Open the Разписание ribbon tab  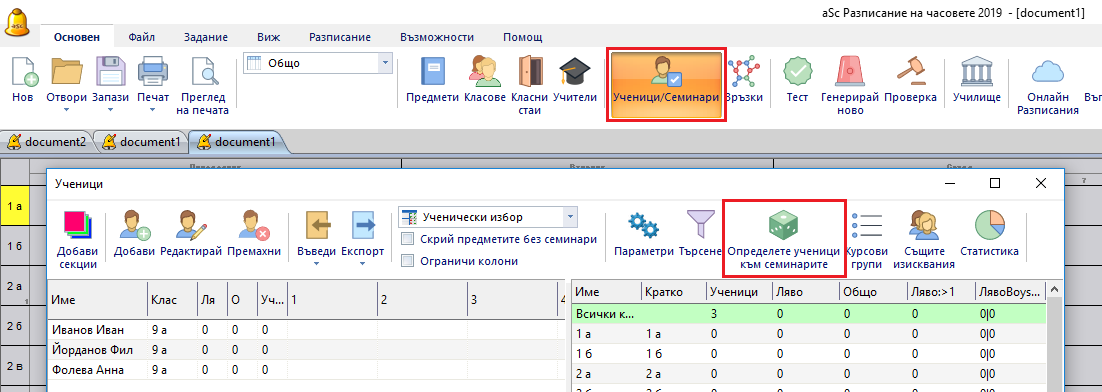340,37
